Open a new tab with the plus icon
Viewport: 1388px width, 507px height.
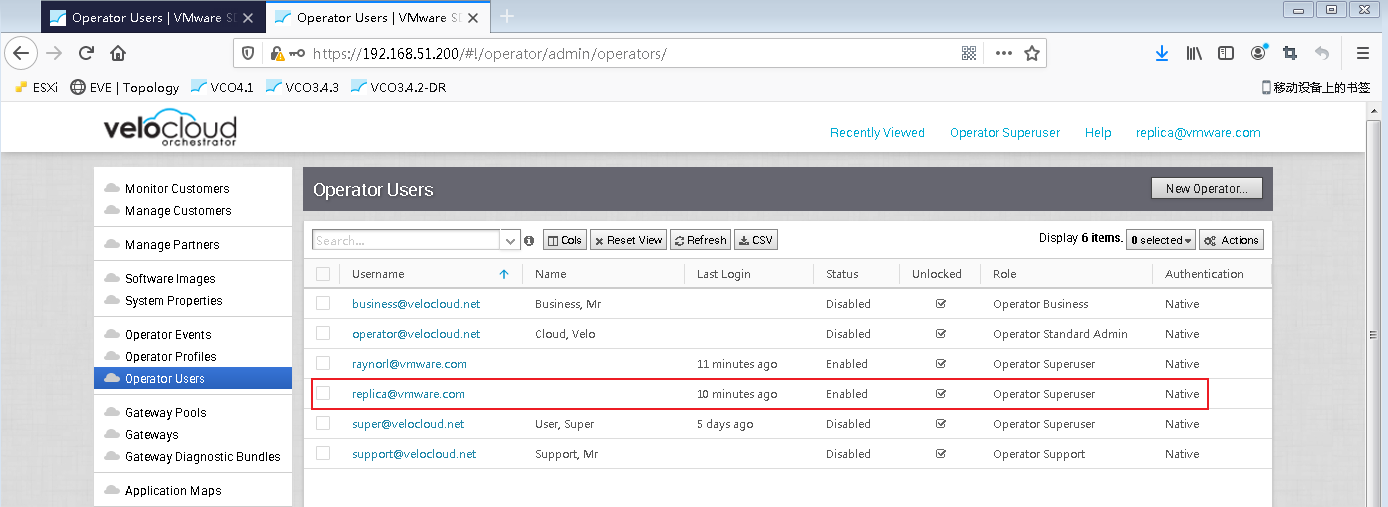507,17
